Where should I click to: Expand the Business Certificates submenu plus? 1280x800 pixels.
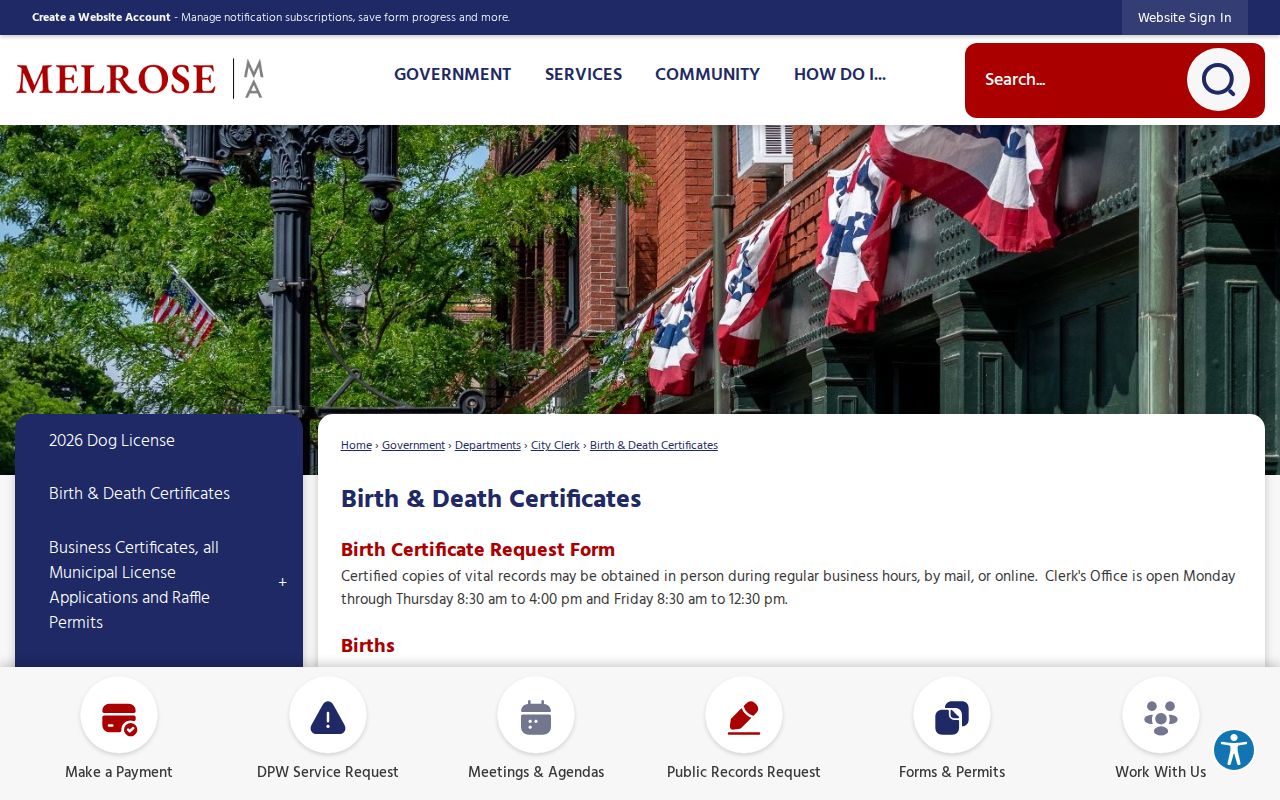(282, 583)
